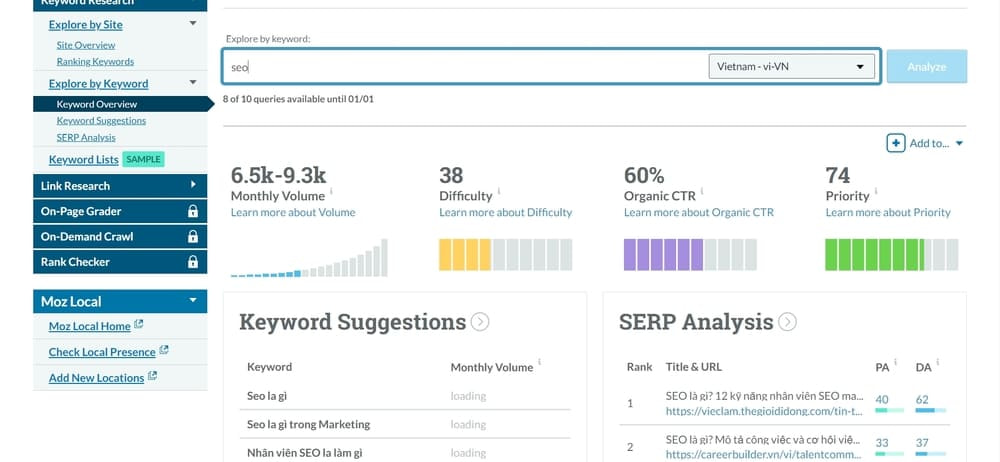Click the lock icon on On-Demand Crawl
Viewport: 1000px width, 462px height.
[193, 237]
